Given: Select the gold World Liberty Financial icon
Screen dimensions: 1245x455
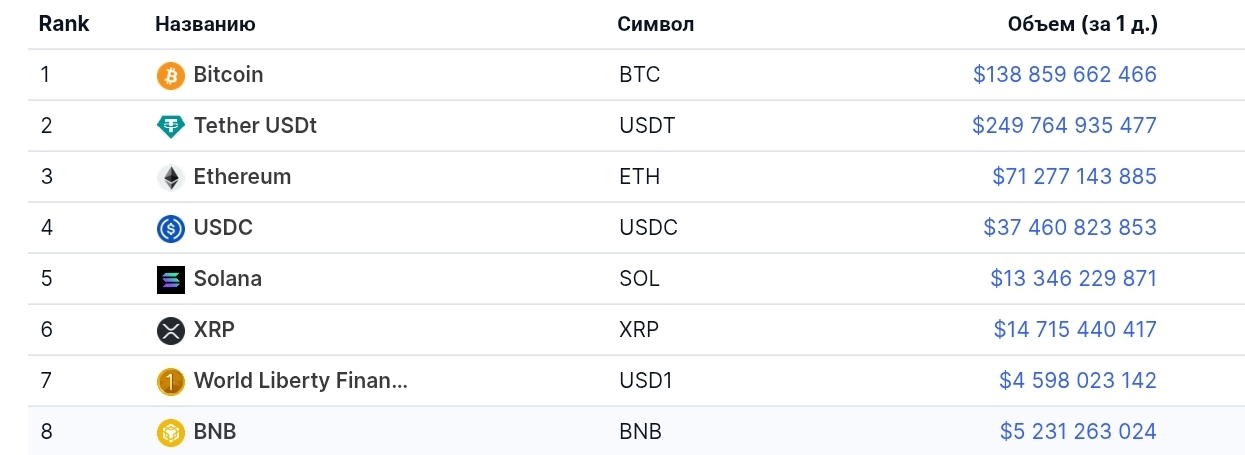Looking at the screenshot, I should click(x=171, y=382).
